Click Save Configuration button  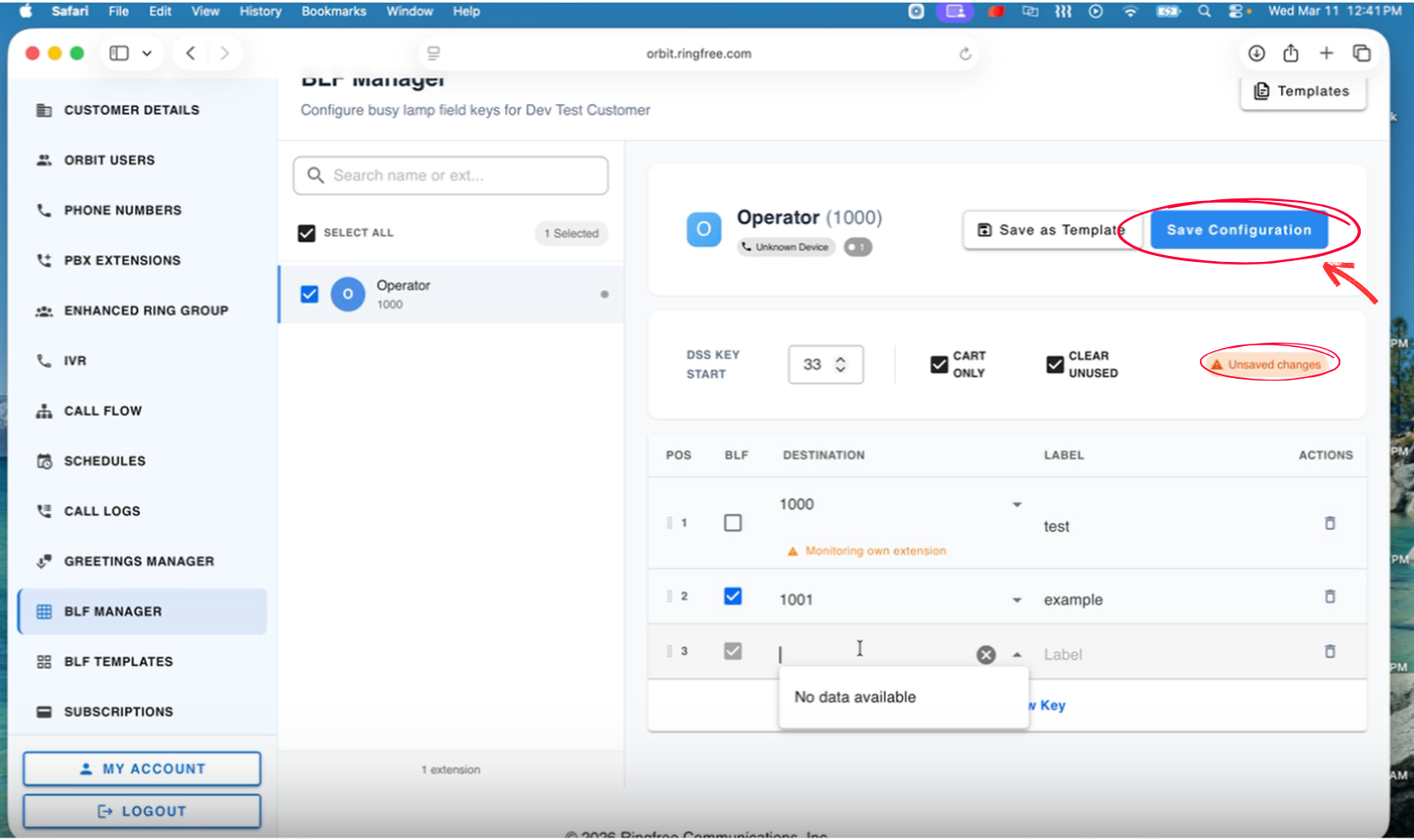pyautogui.click(x=1238, y=230)
